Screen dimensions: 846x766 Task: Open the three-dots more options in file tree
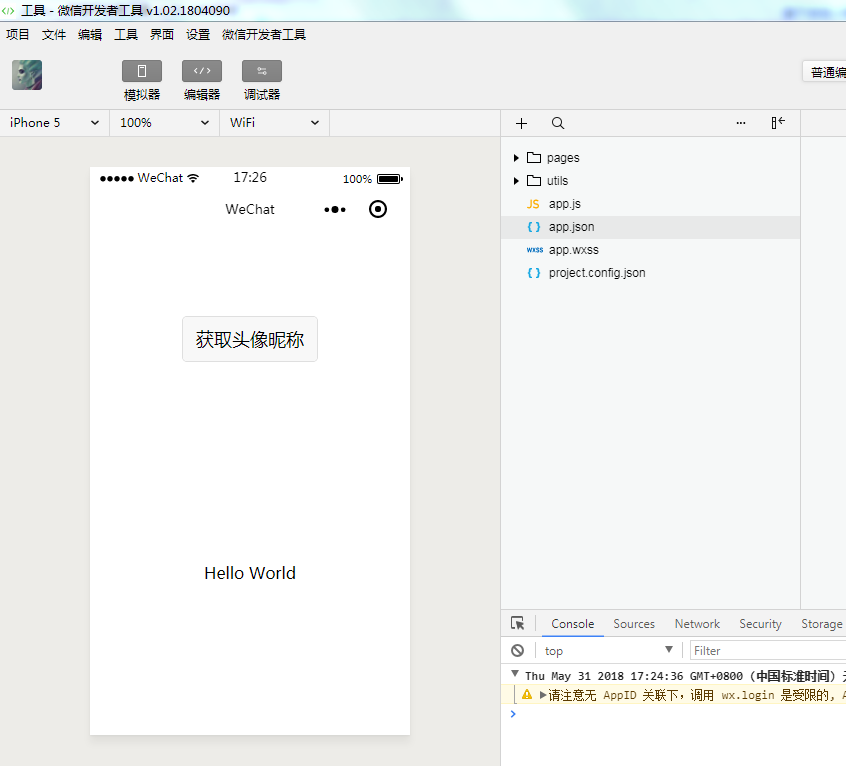741,123
